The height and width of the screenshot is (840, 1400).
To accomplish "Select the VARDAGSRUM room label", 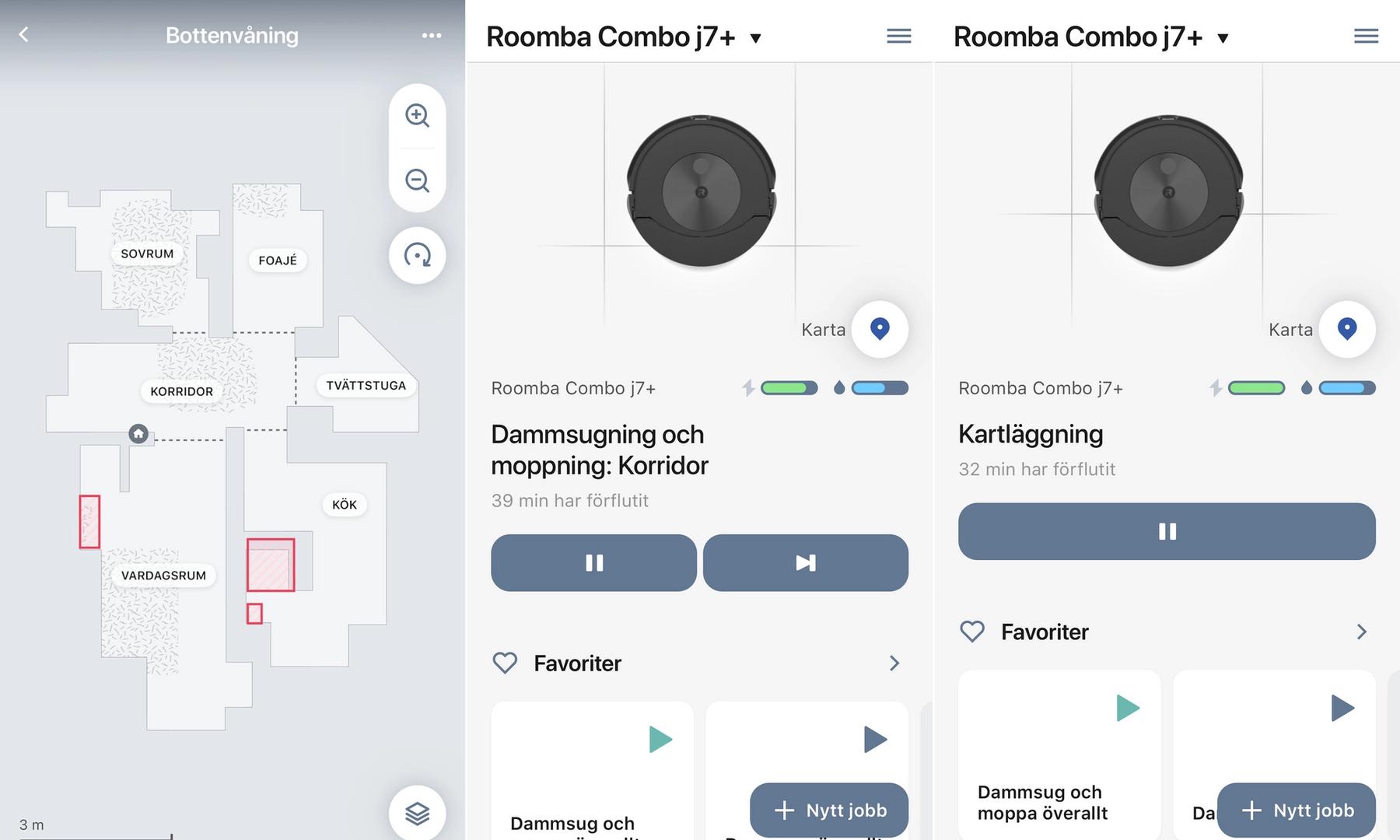I will pyautogui.click(x=163, y=576).
